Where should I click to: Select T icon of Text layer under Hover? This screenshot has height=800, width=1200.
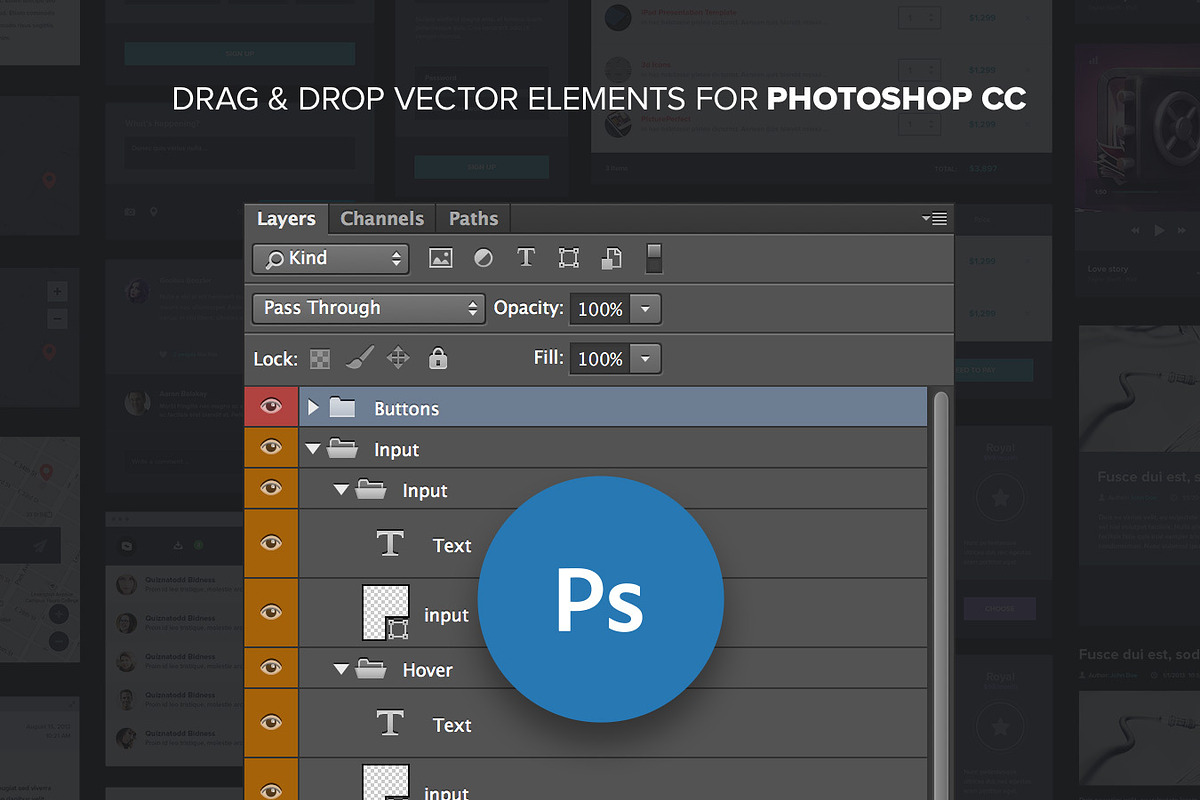(390, 723)
